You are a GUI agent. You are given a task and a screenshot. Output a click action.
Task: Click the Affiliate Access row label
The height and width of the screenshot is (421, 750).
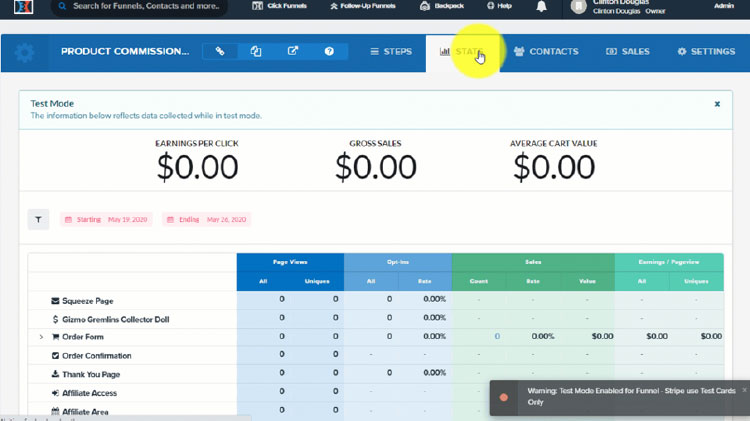89,393
